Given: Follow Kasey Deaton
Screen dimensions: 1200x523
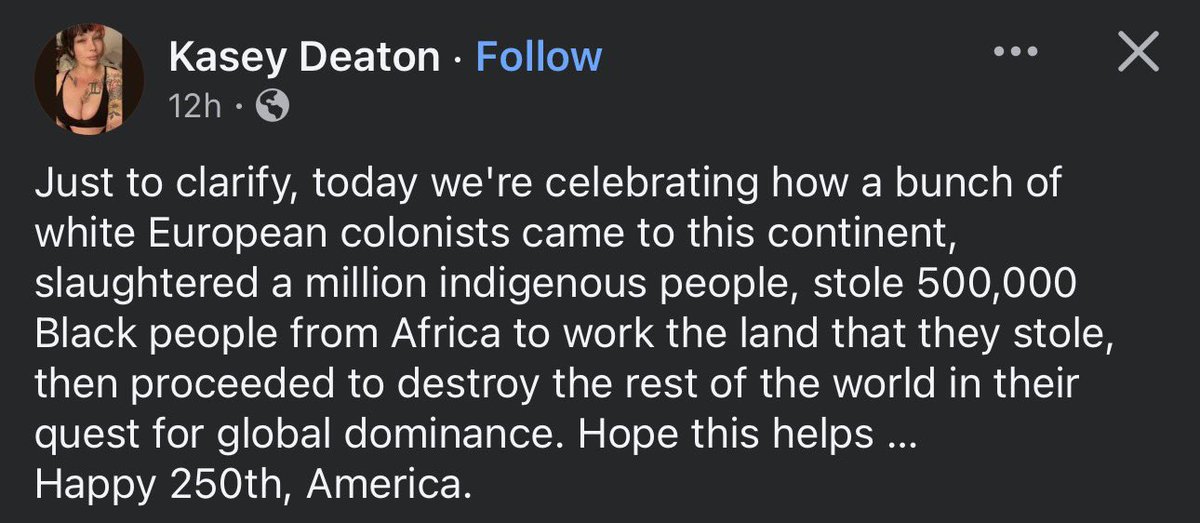Looking at the screenshot, I should [539, 57].
